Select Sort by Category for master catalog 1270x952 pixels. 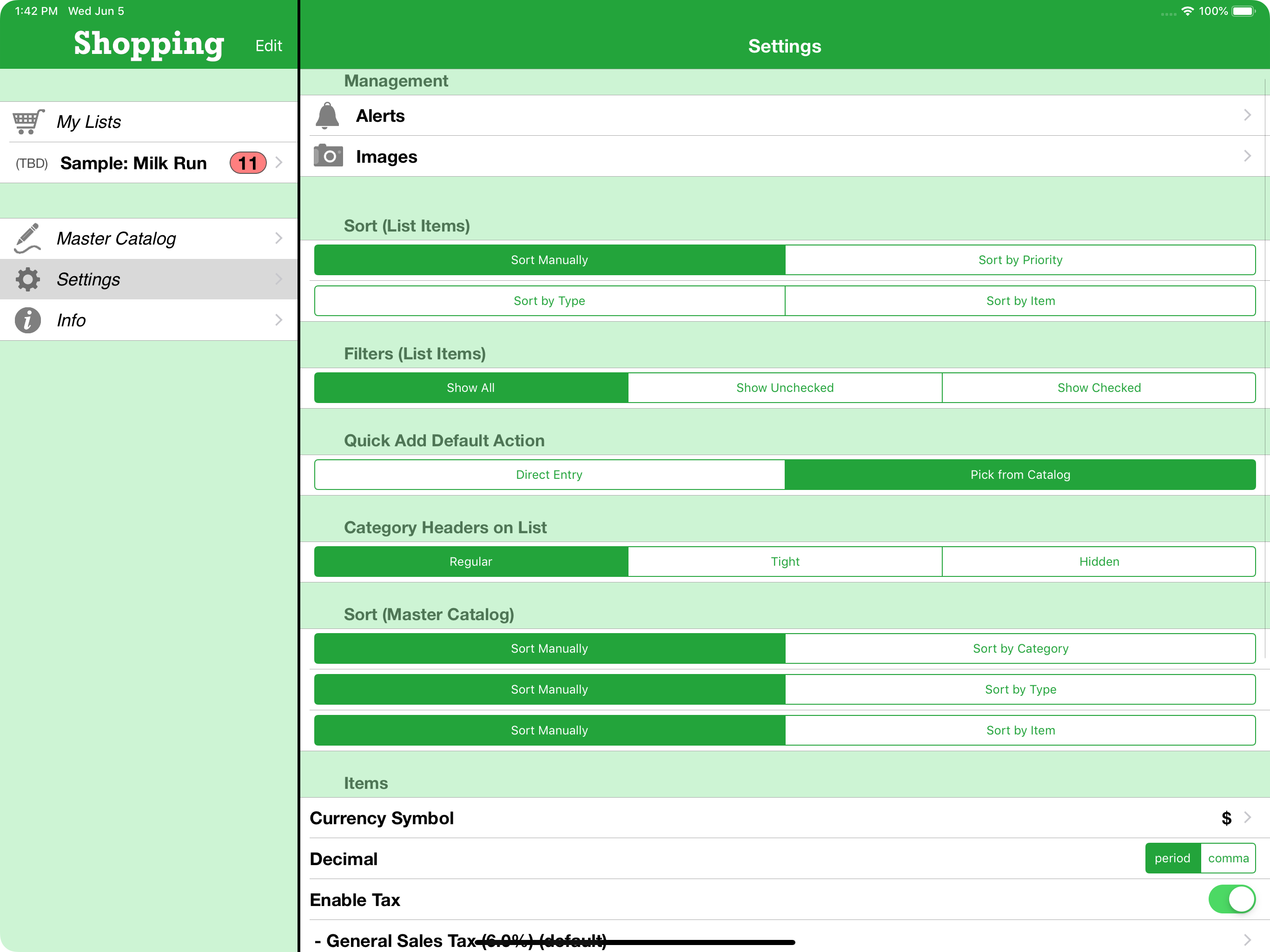pyautogui.click(x=1020, y=648)
